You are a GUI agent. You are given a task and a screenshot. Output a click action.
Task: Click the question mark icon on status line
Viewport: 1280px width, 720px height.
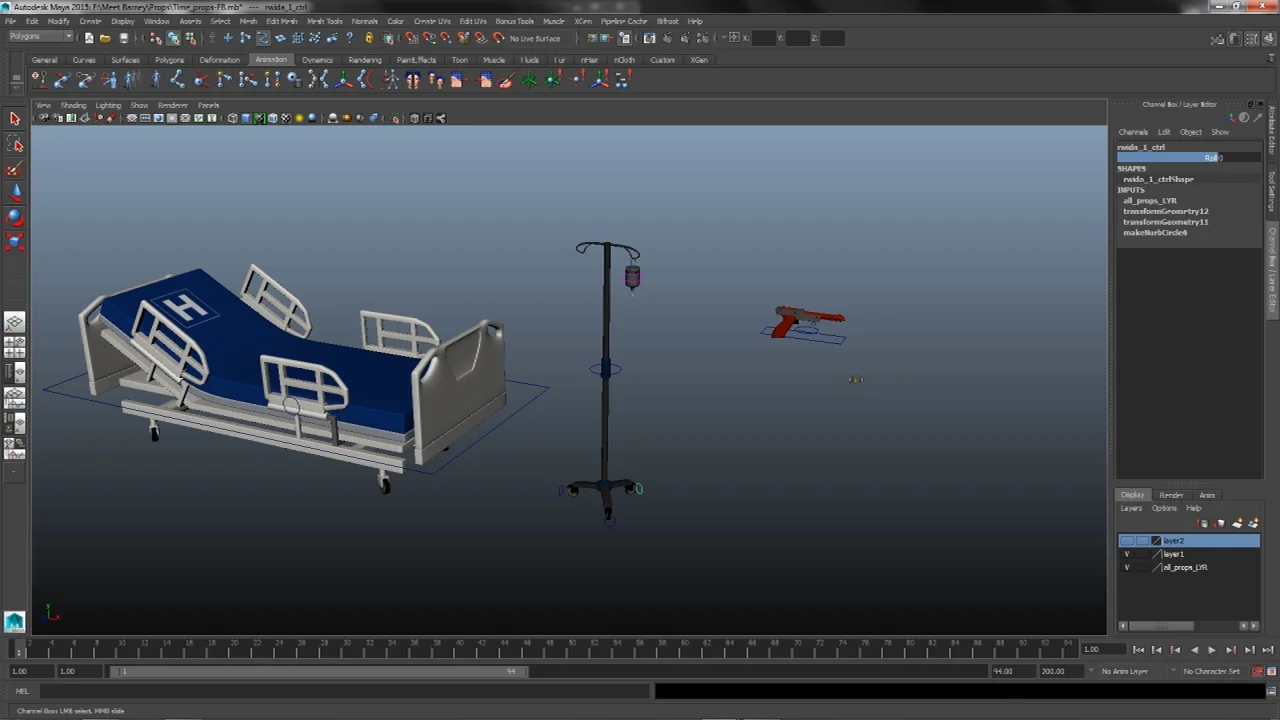pos(349,38)
